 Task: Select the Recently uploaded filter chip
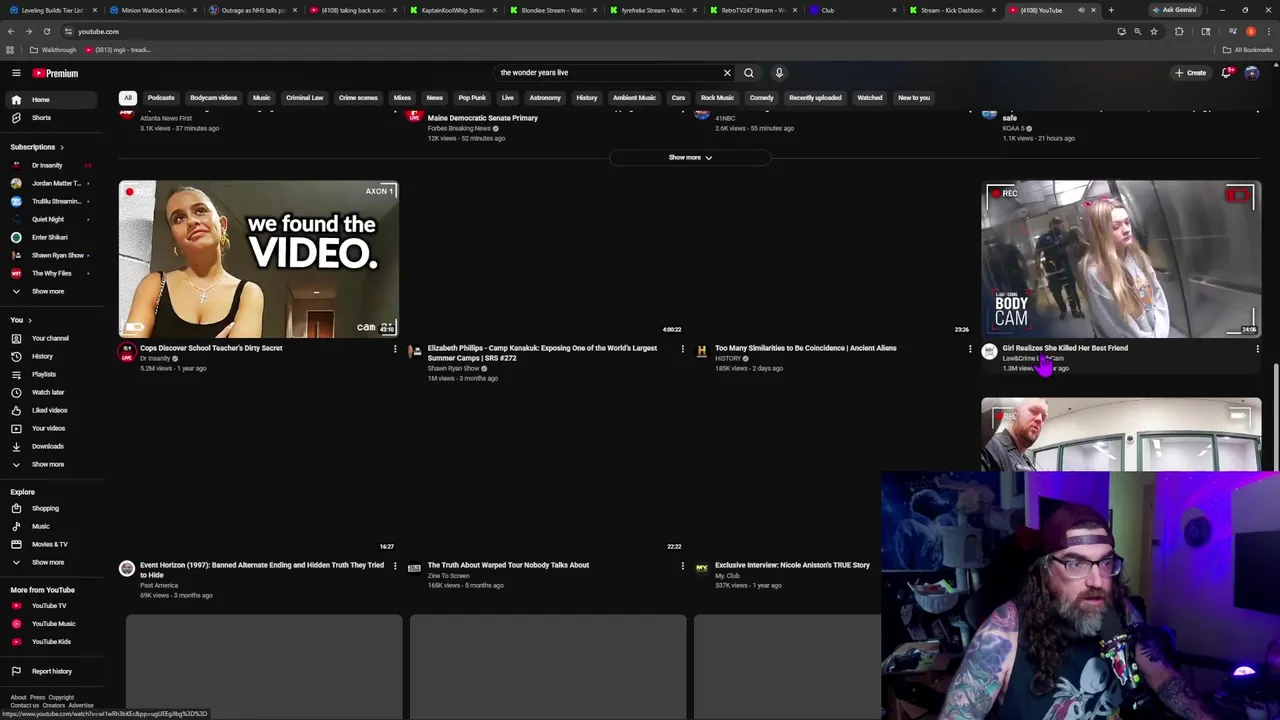815,98
